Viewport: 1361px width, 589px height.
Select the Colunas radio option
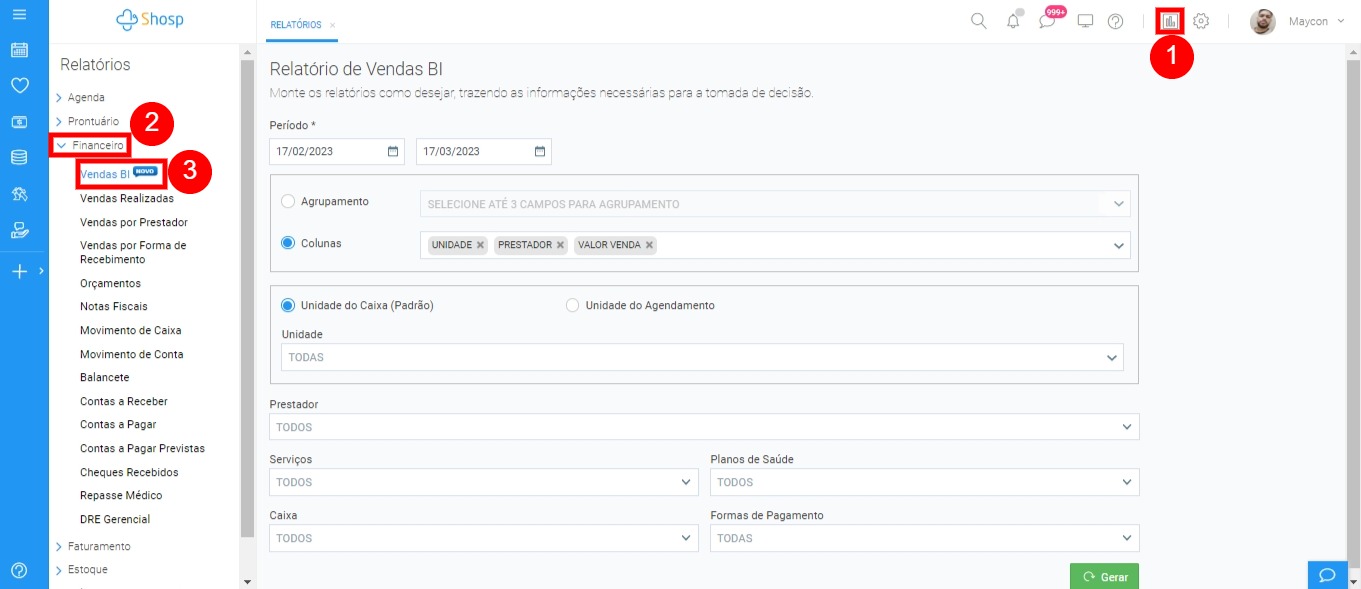click(x=289, y=243)
